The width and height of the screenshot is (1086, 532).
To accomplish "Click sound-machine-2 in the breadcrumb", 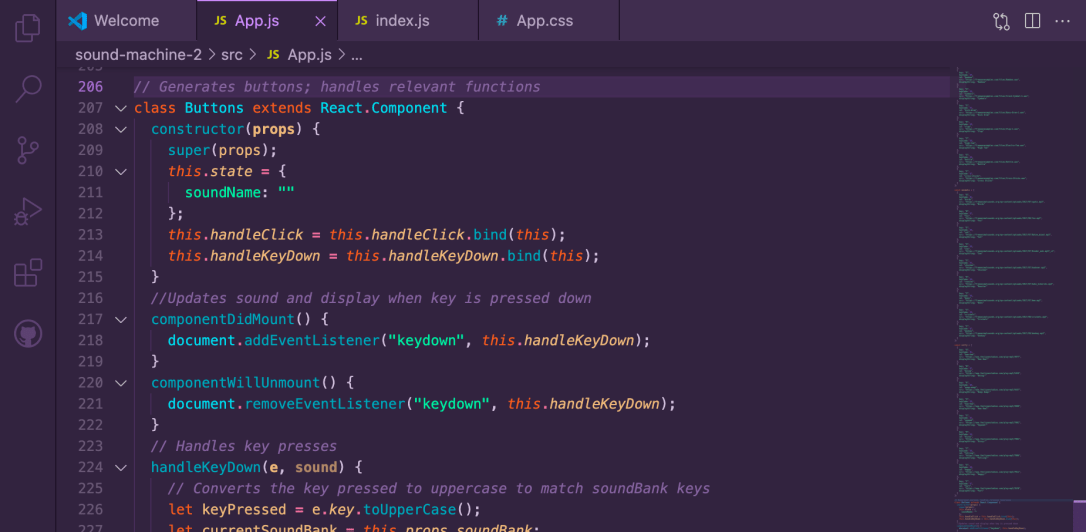I will (x=138, y=54).
